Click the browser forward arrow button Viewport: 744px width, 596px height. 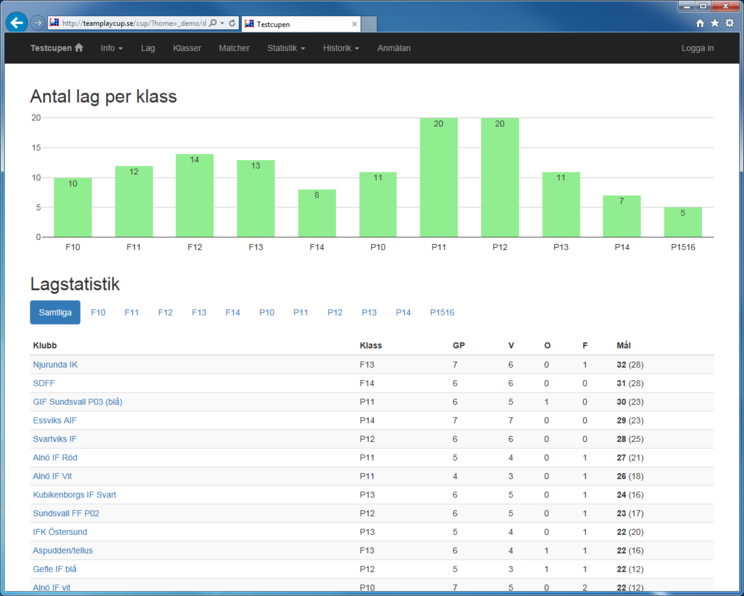tap(38, 23)
